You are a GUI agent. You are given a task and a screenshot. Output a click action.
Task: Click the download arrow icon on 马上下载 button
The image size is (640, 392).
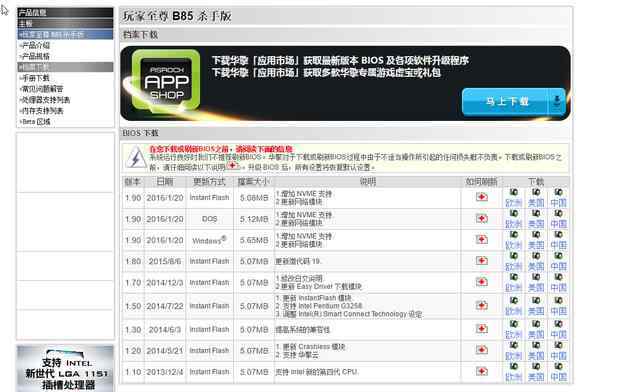coord(557,101)
